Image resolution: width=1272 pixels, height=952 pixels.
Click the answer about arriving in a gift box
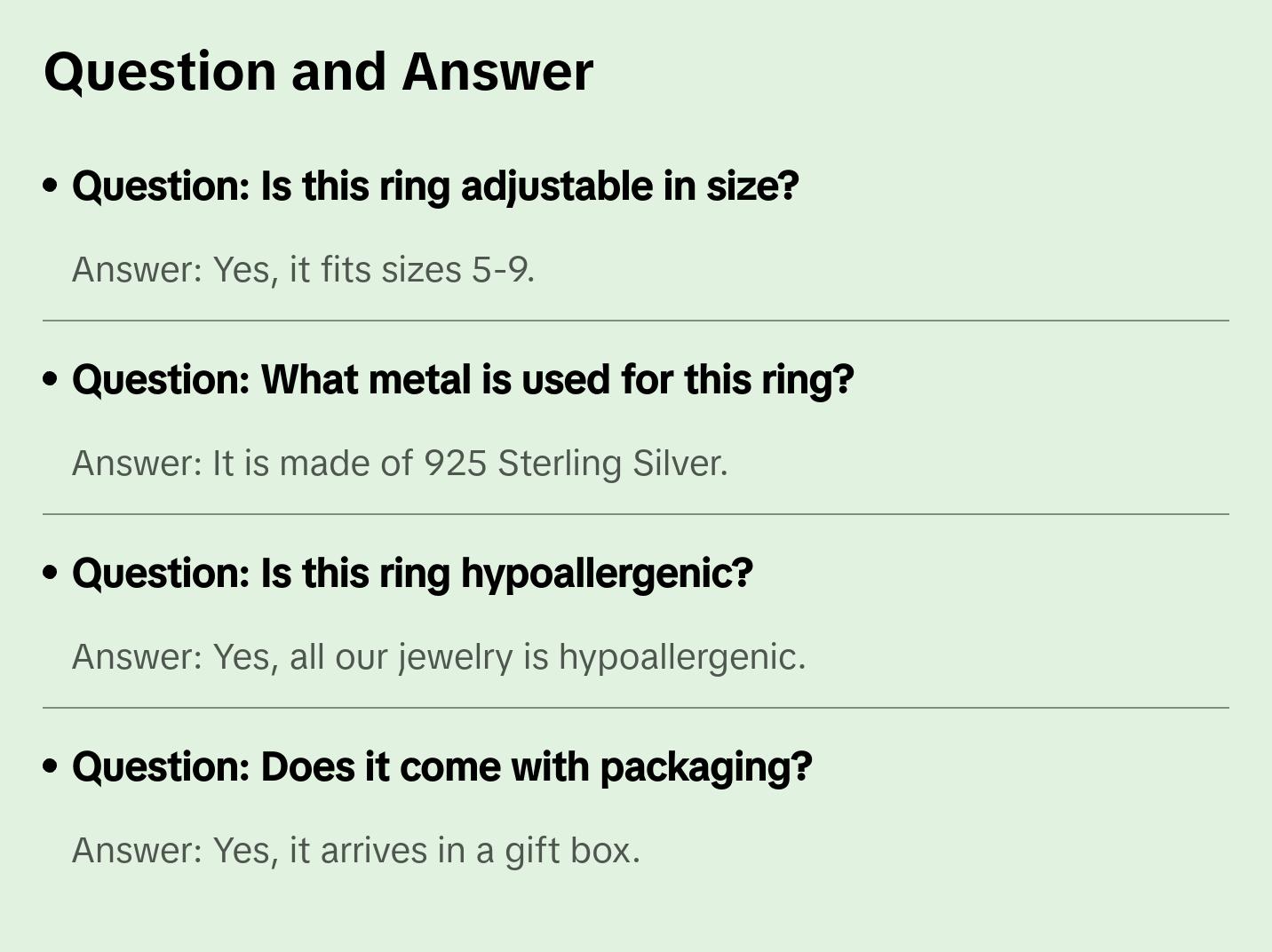tap(355, 851)
